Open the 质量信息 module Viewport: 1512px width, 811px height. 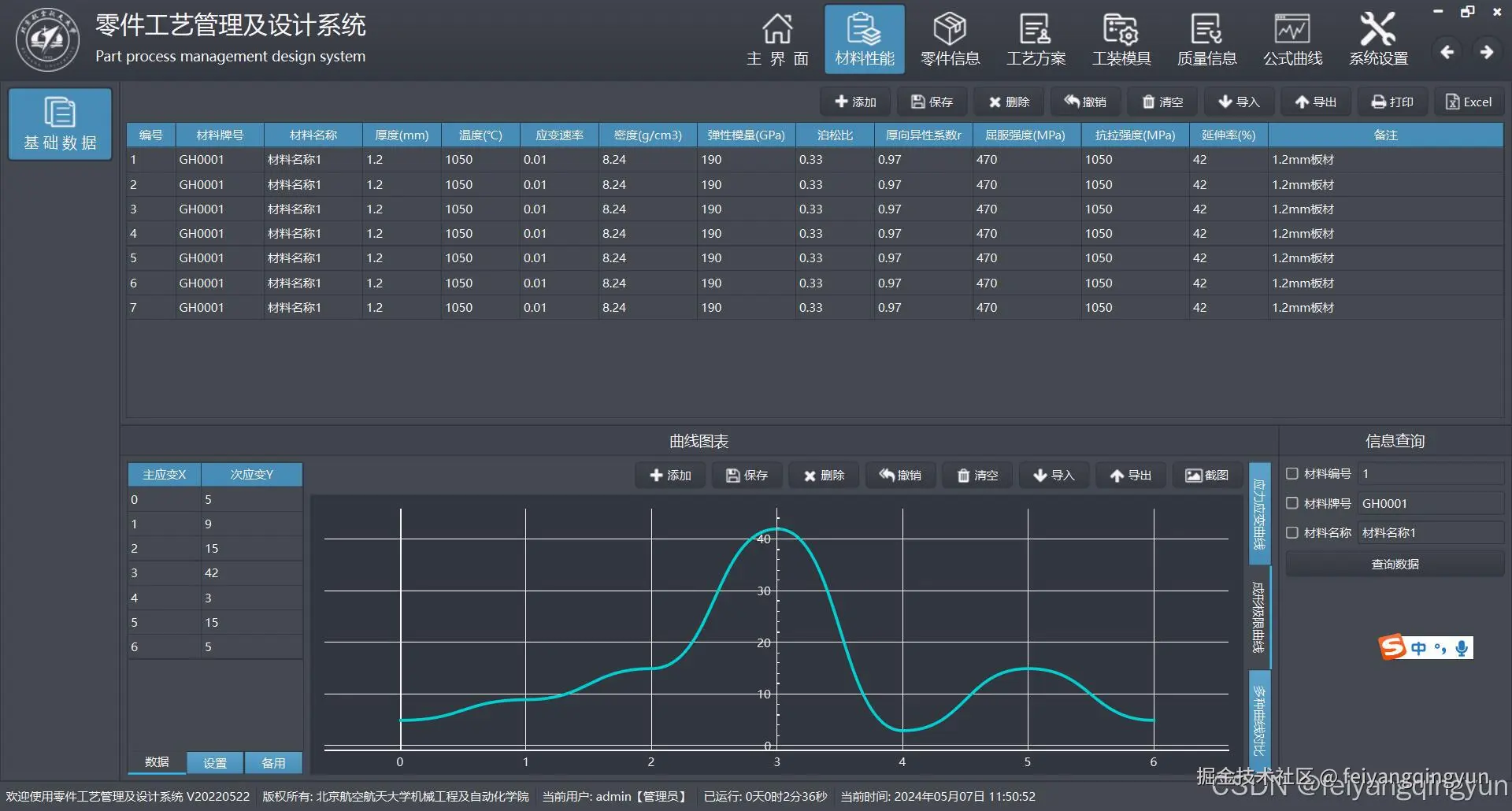click(x=1206, y=39)
